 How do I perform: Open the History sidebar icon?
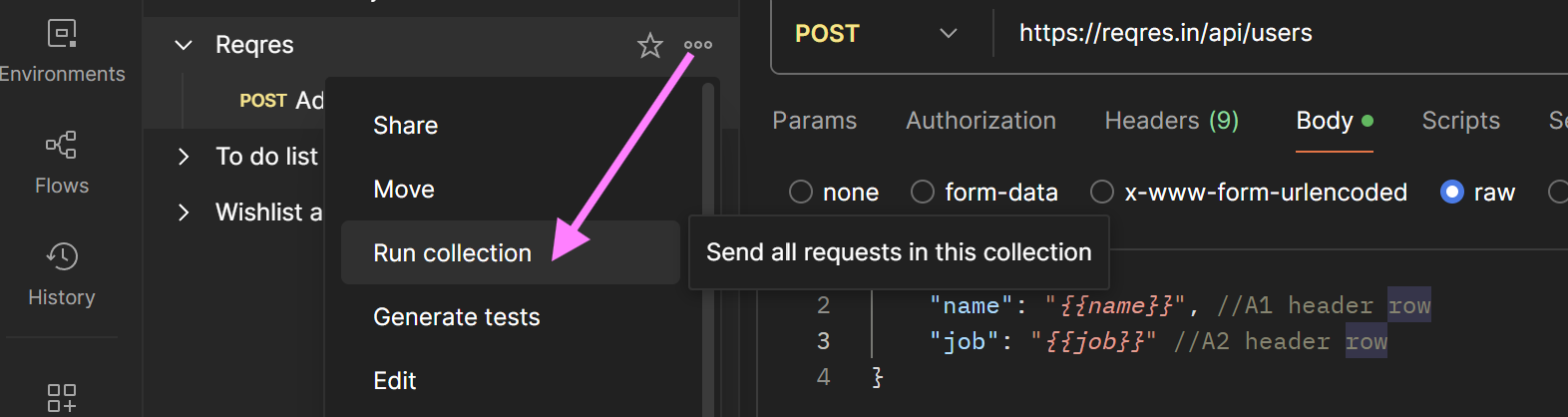click(62, 257)
